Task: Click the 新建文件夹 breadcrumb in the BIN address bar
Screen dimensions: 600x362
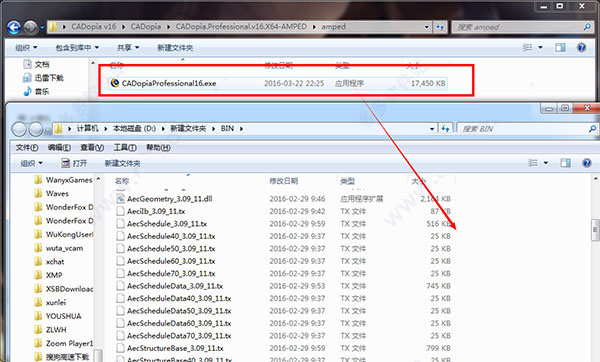Action: pos(188,129)
